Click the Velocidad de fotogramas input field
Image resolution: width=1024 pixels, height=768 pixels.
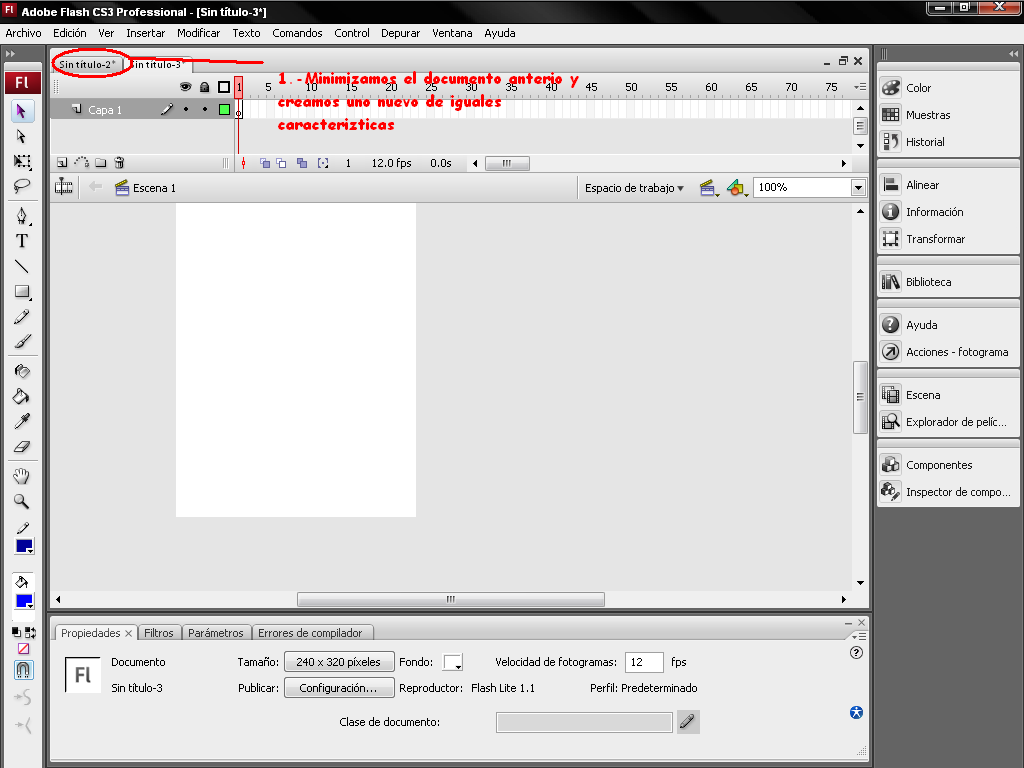tap(644, 662)
